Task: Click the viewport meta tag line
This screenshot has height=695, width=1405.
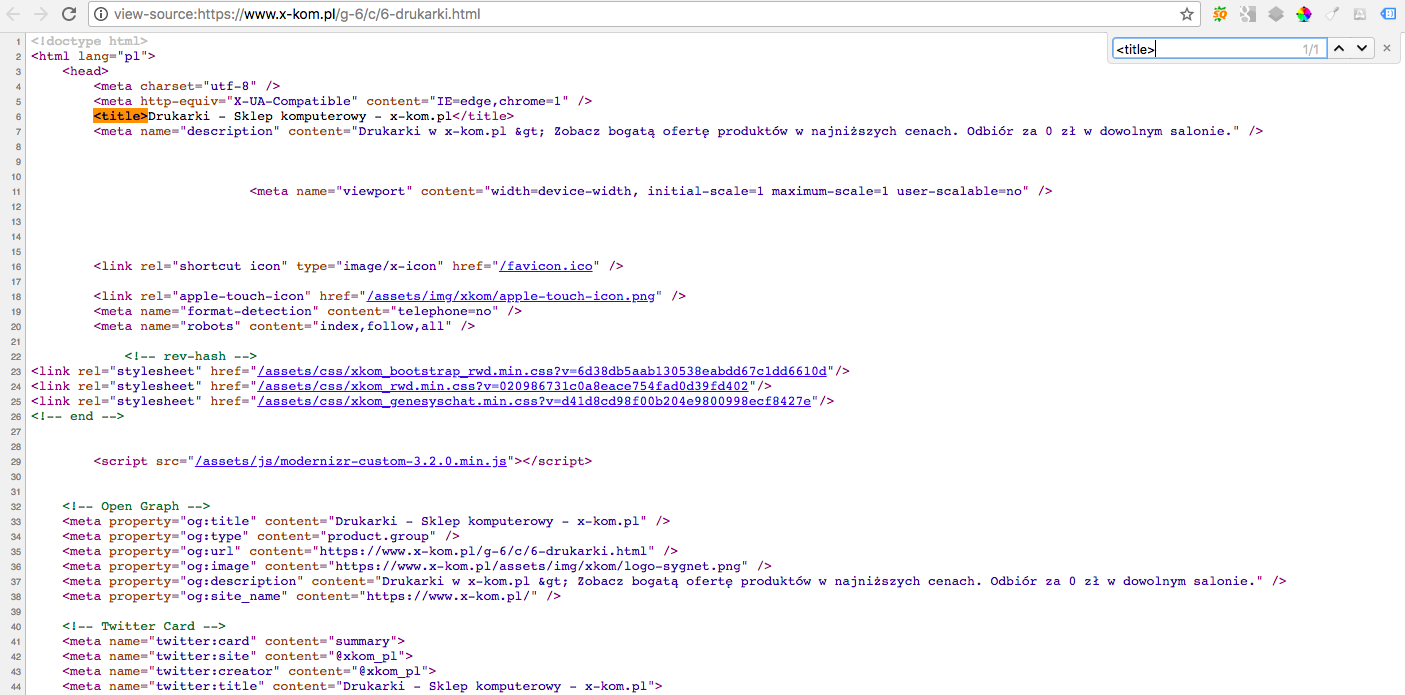Action: coord(650,191)
